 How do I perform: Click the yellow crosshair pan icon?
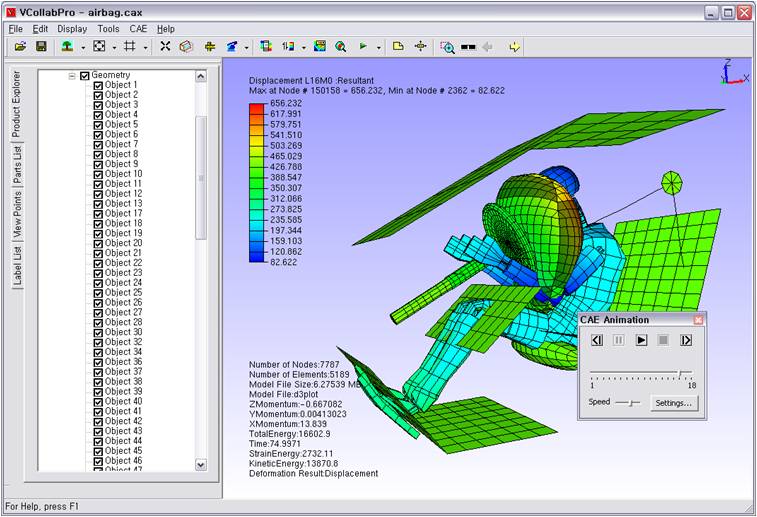pos(421,46)
